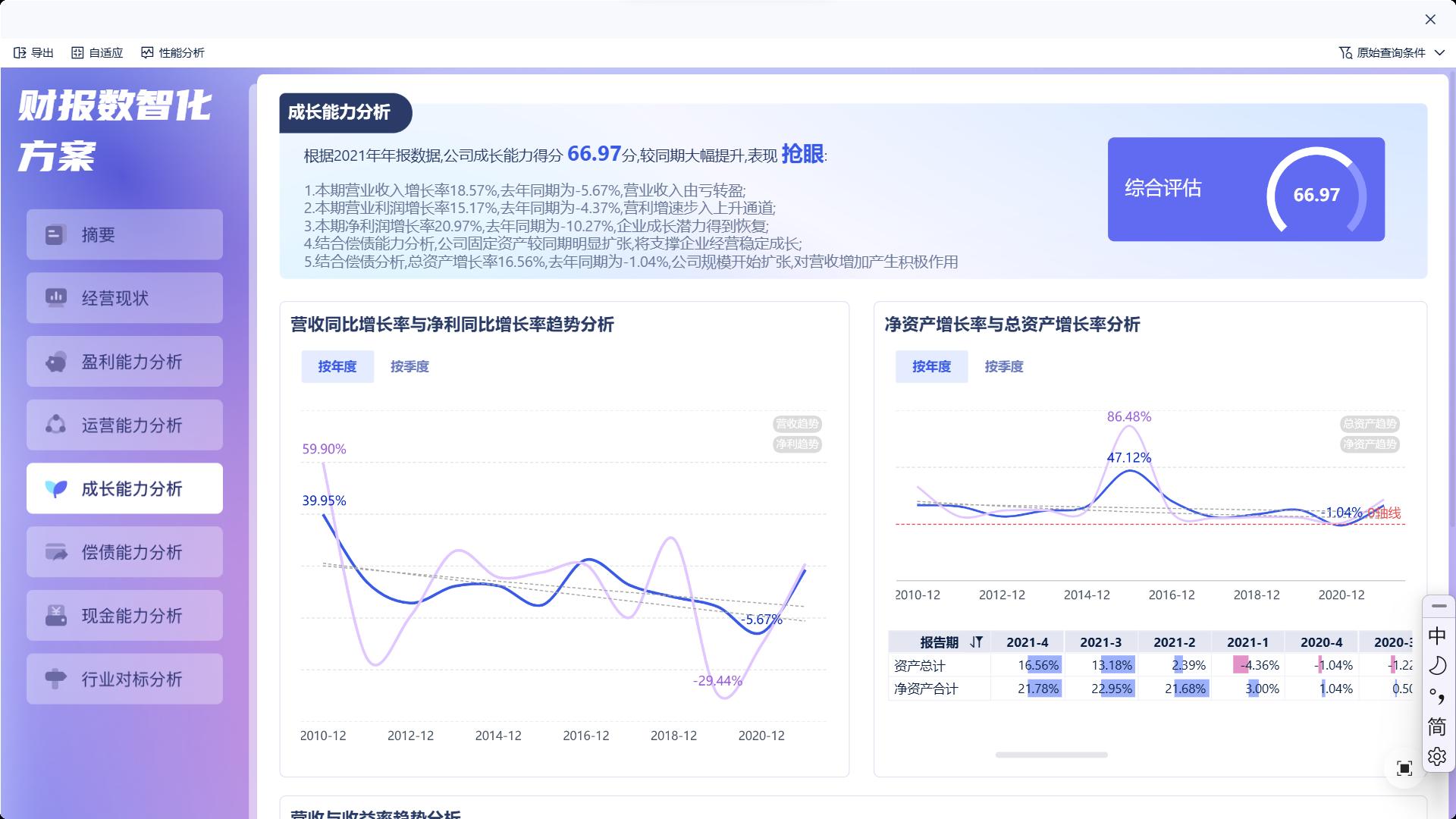This screenshot has width=1456, height=819.
Task: Expand 原始查询条件 dropdown
Action: pos(1440,52)
